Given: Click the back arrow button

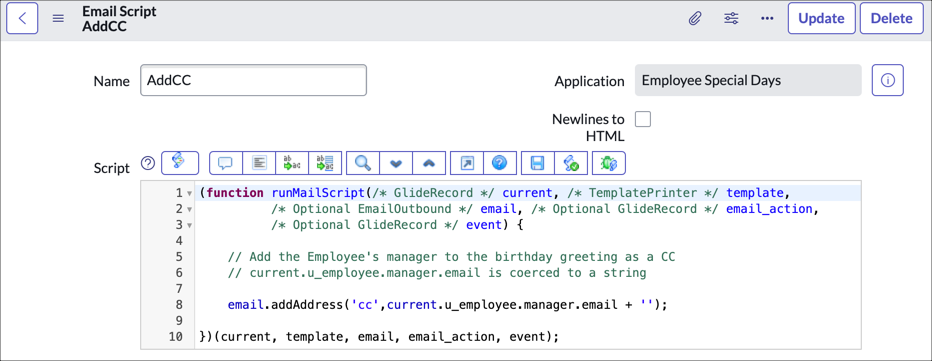Looking at the screenshot, I should click(22, 18).
